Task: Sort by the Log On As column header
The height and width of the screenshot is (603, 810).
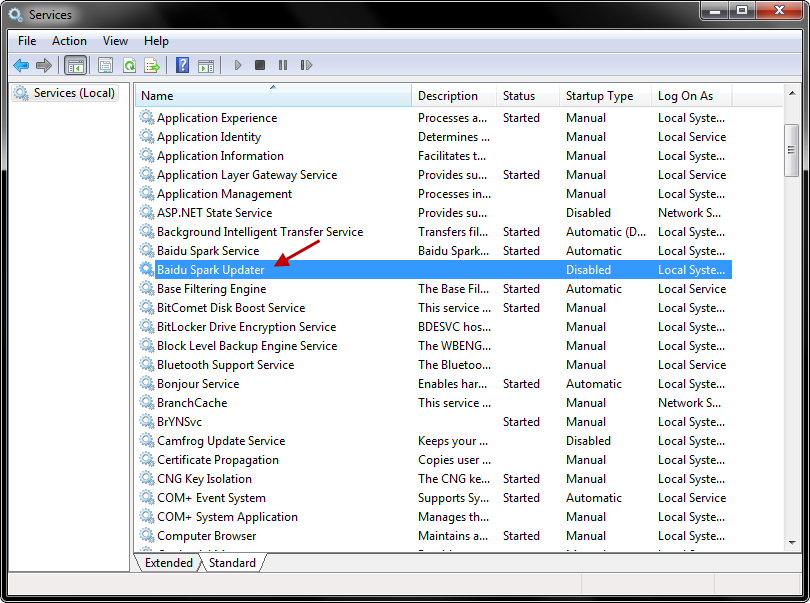Action: point(692,96)
